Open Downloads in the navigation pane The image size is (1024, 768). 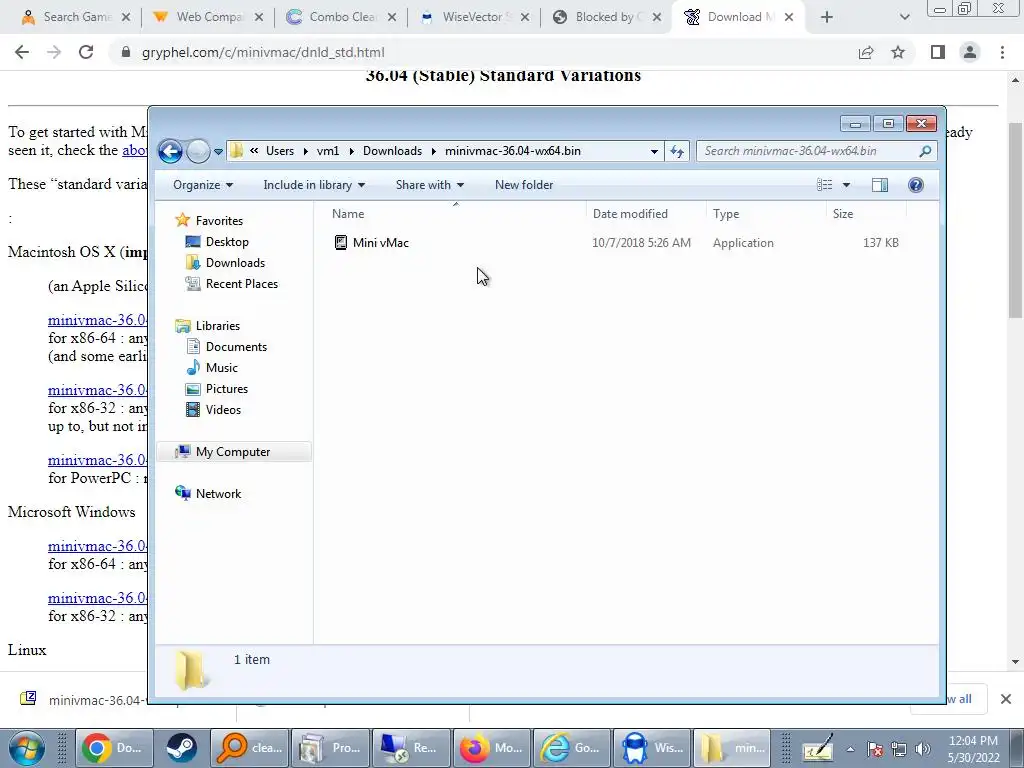tap(235, 263)
